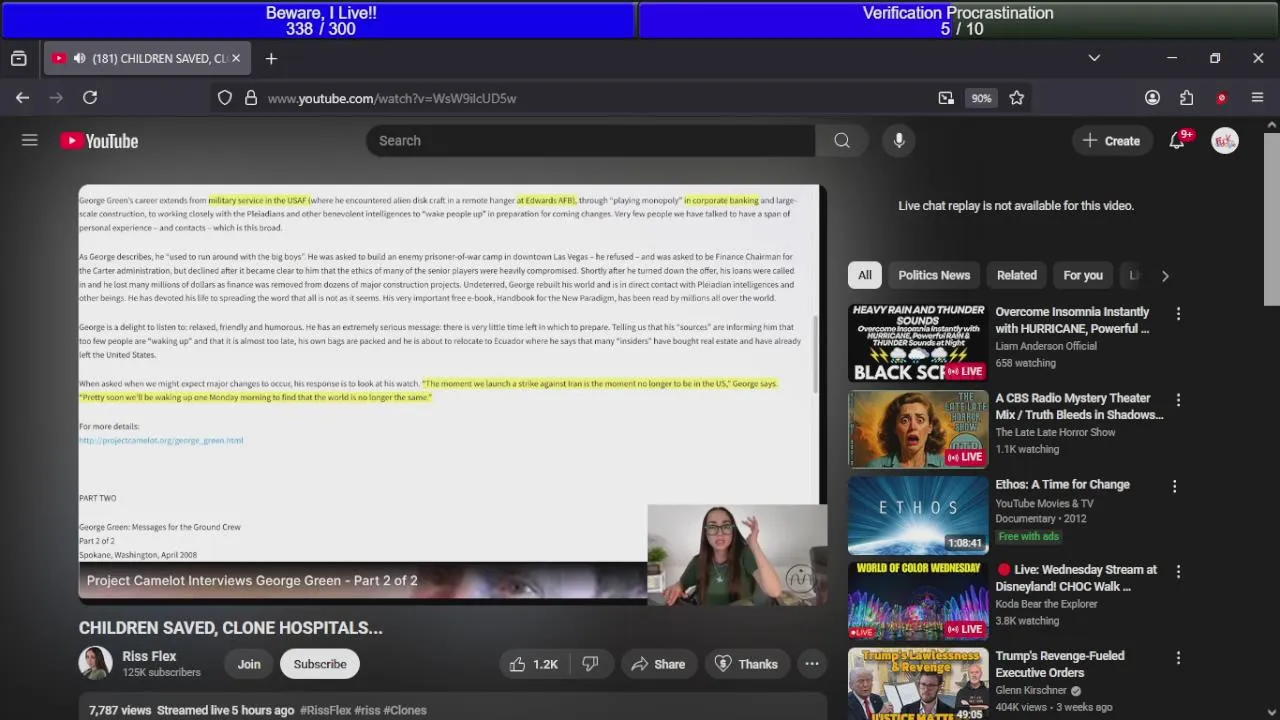The width and height of the screenshot is (1280, 720).
Task: Open Riss Flex channel name link
Action: pyautogui.click(x=149, y=656)
